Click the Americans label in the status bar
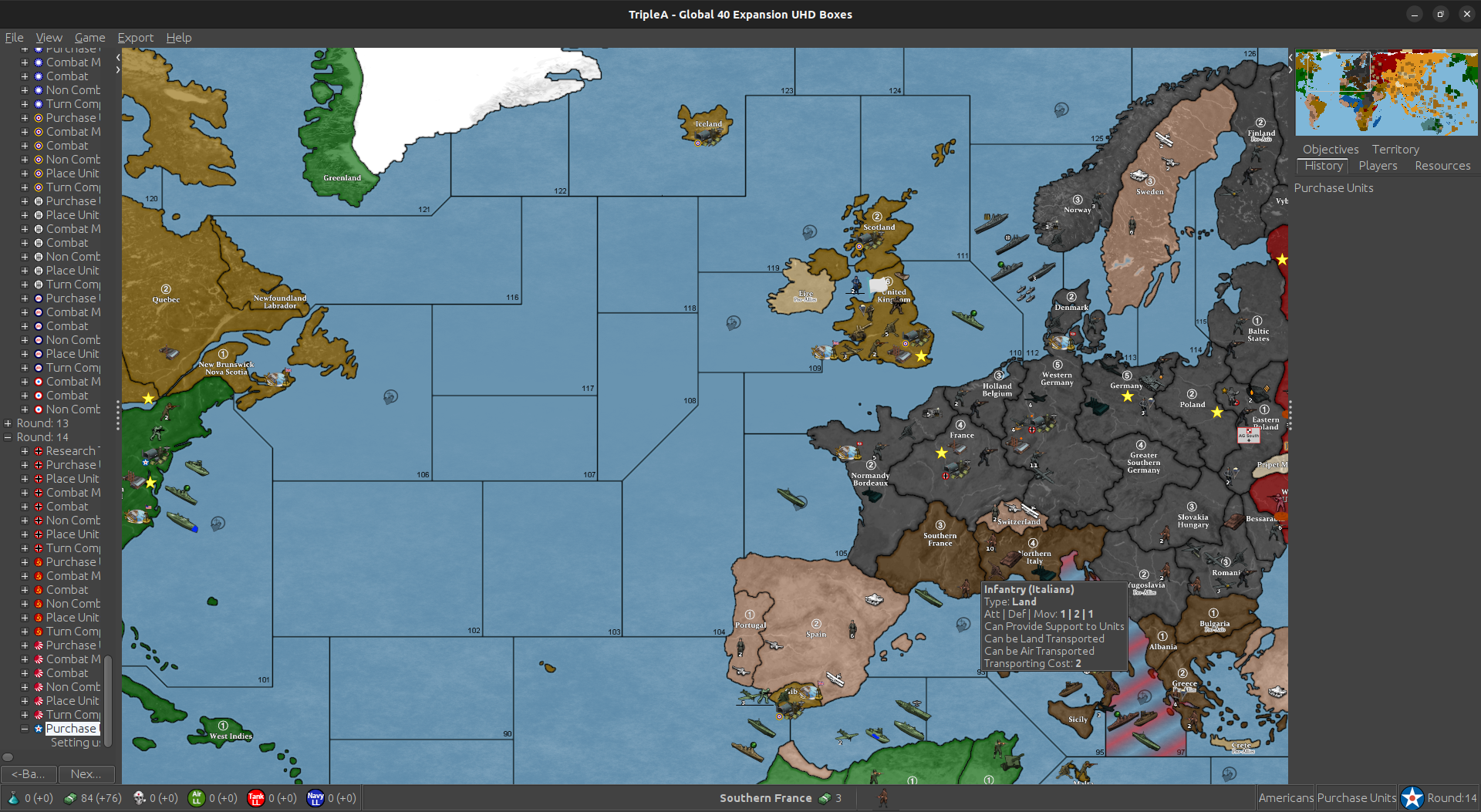This screenshot has width=1481, height=812. point(1286,798)
